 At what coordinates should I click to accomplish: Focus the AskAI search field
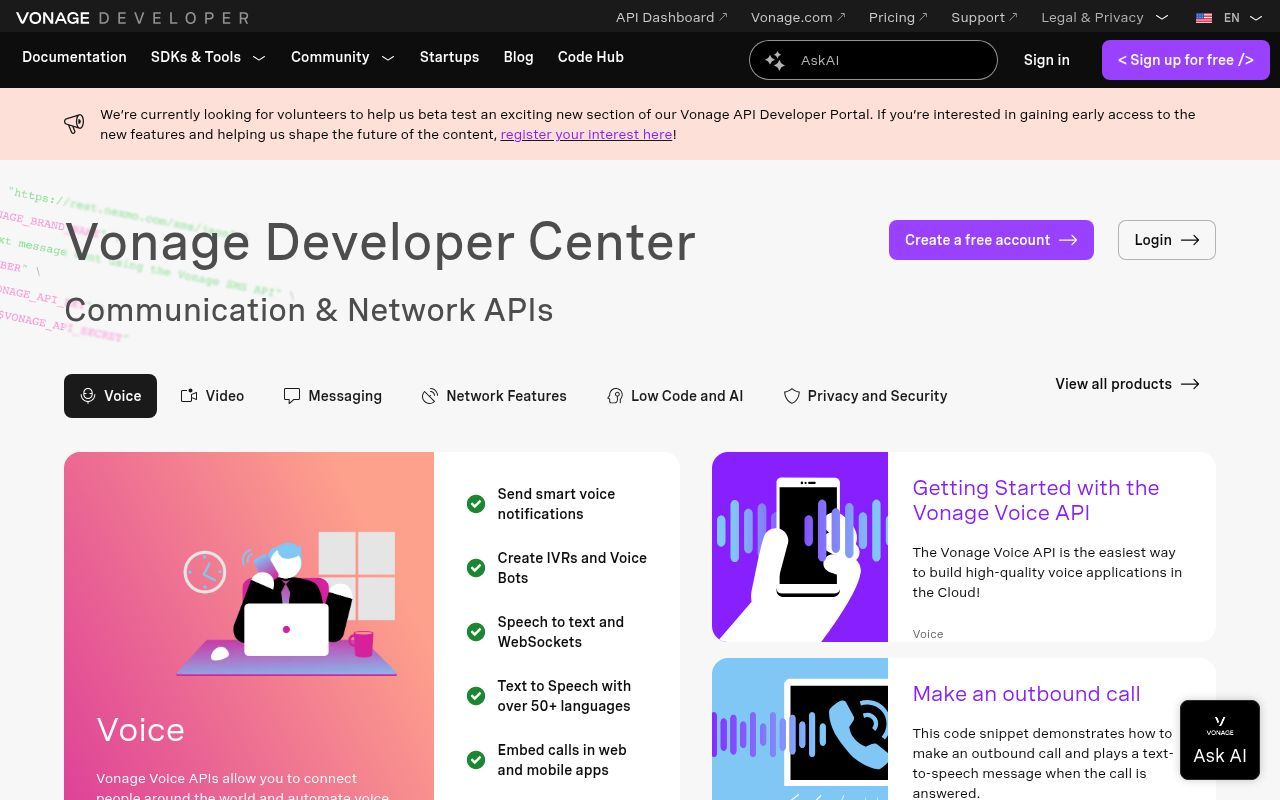(x=873, y=60)
